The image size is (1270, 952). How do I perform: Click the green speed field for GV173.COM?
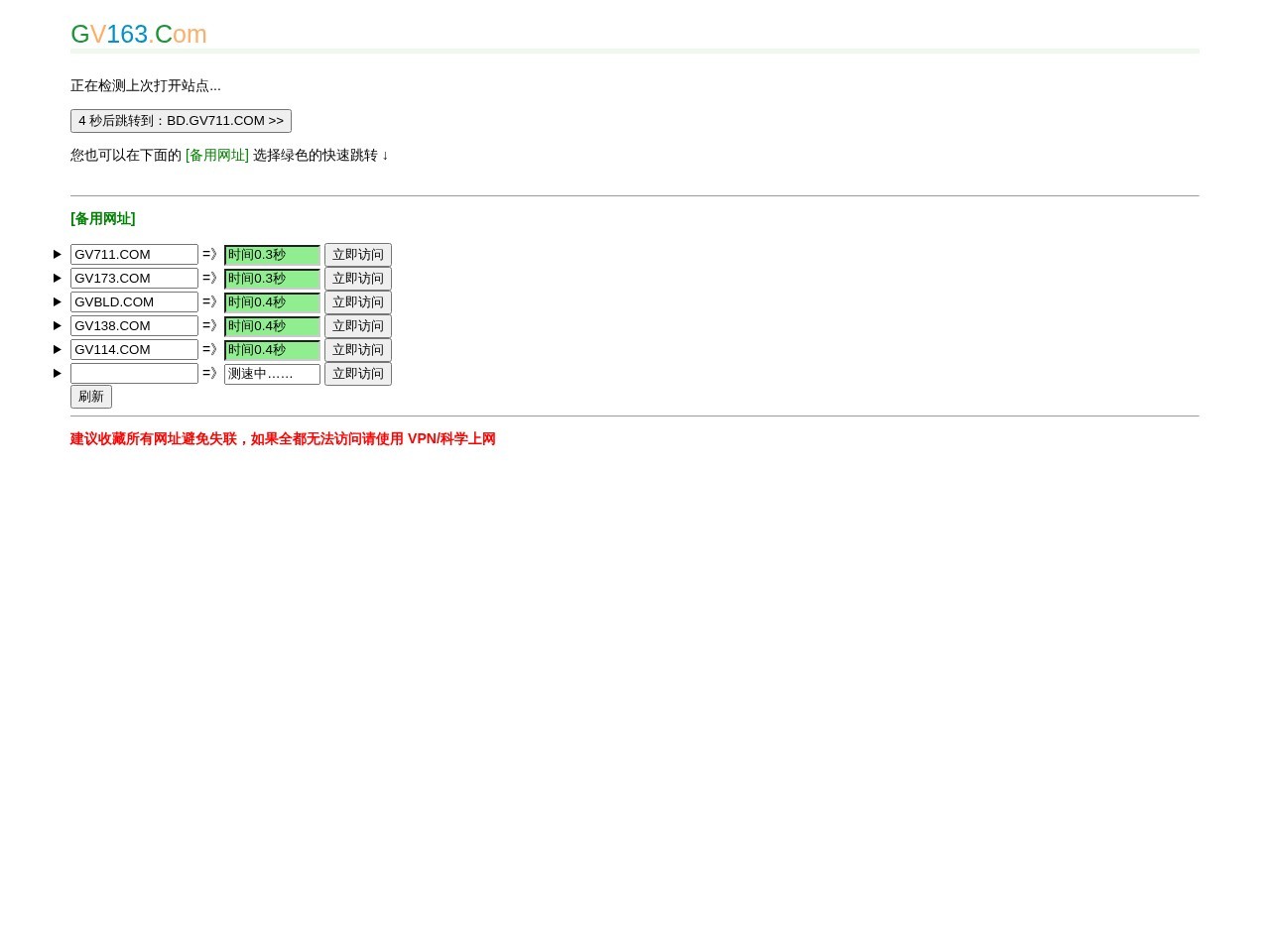pyautogui.click(x=272, y=279)
